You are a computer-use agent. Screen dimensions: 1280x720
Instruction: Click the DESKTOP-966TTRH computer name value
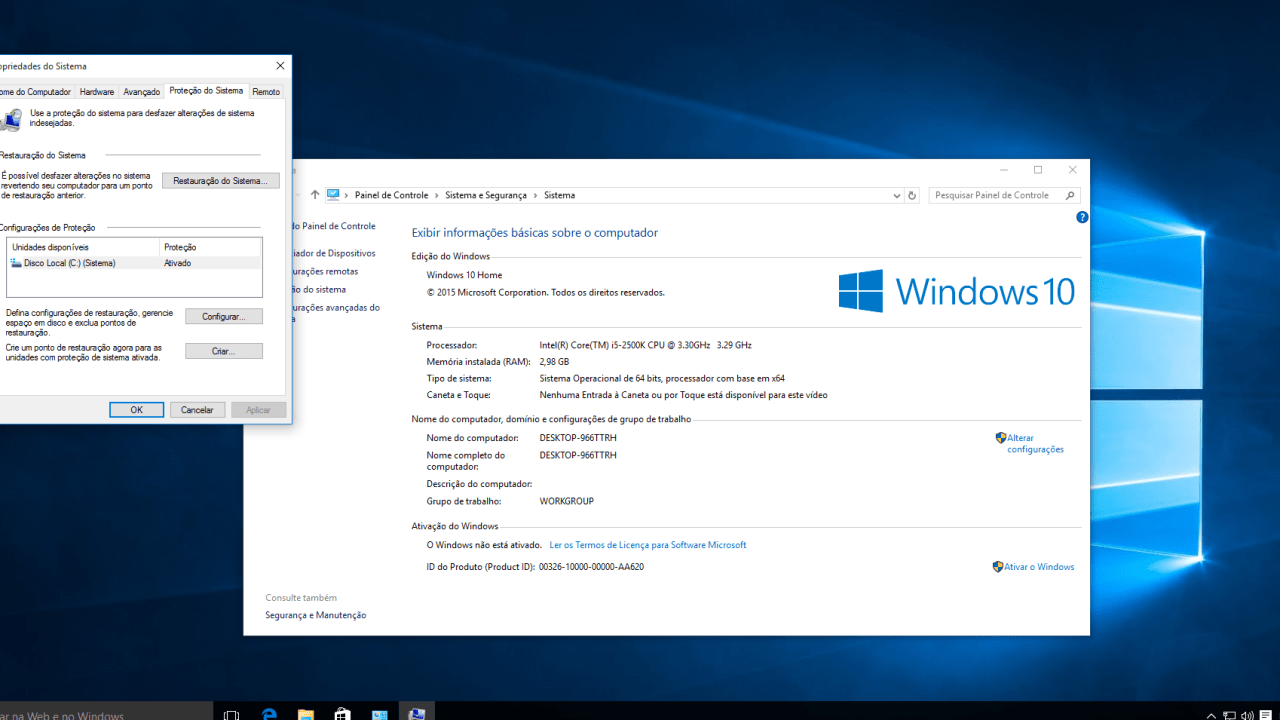pos(578,438)
